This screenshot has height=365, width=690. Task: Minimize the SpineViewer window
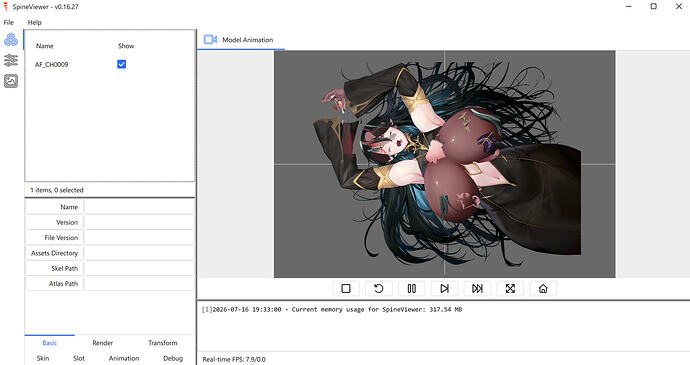629,6
